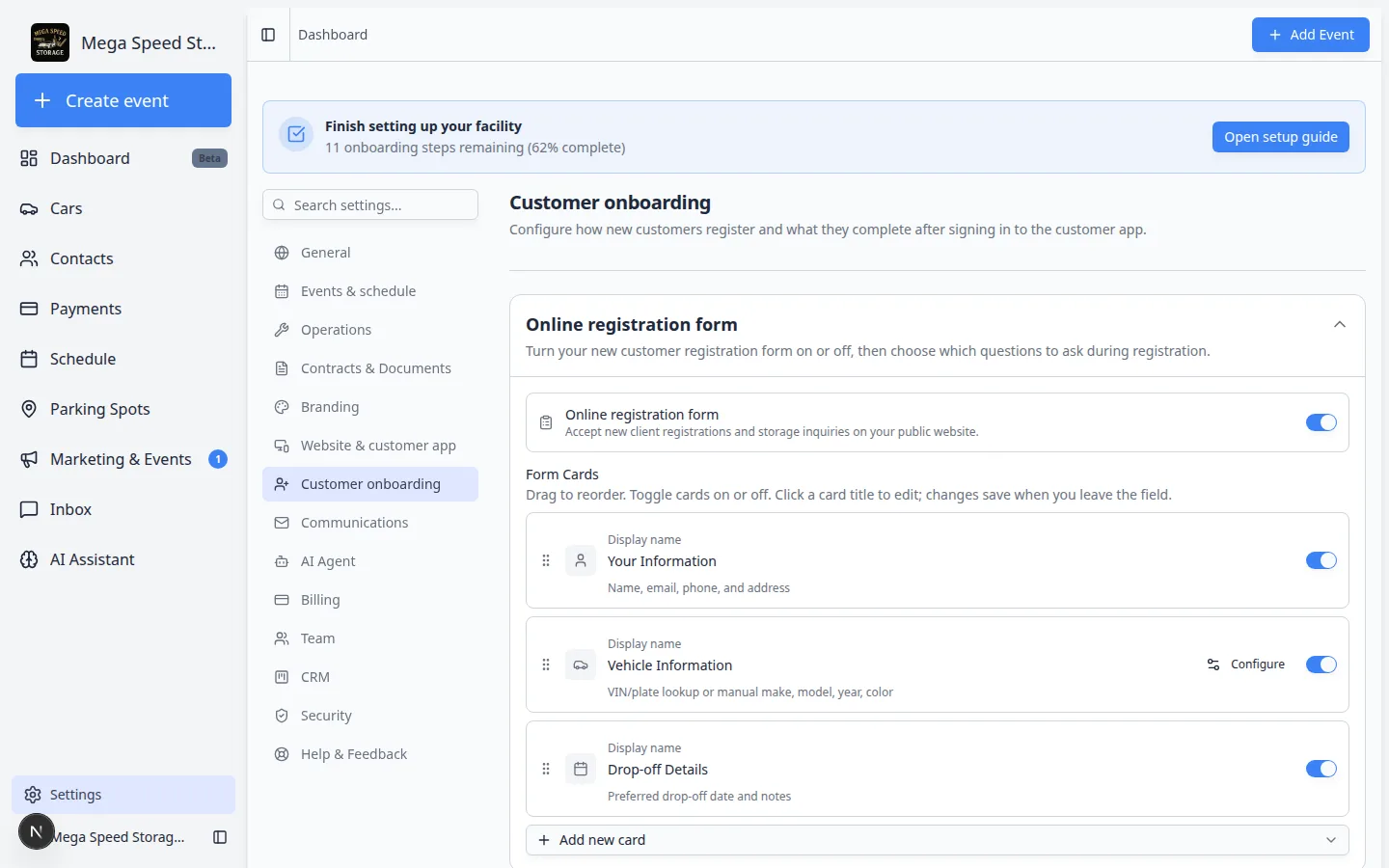
Task: Open the Add new card dropdown
Action: [937, 840]
